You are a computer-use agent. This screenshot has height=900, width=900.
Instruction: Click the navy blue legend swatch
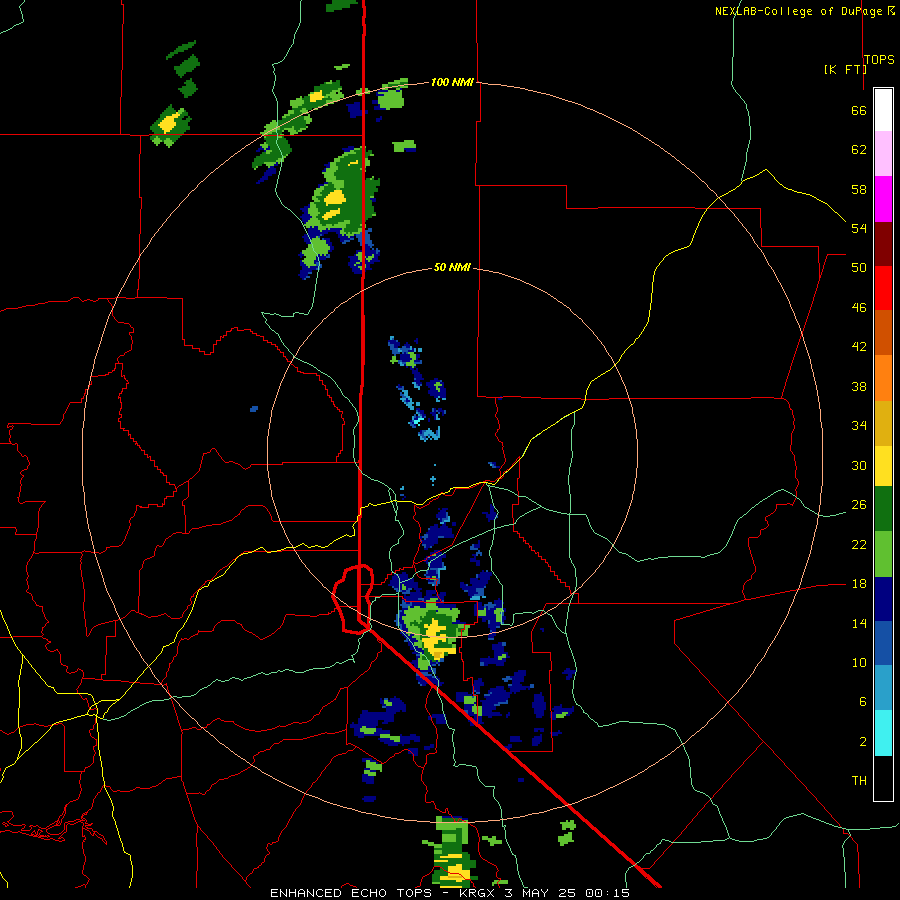tap(883, 599)
